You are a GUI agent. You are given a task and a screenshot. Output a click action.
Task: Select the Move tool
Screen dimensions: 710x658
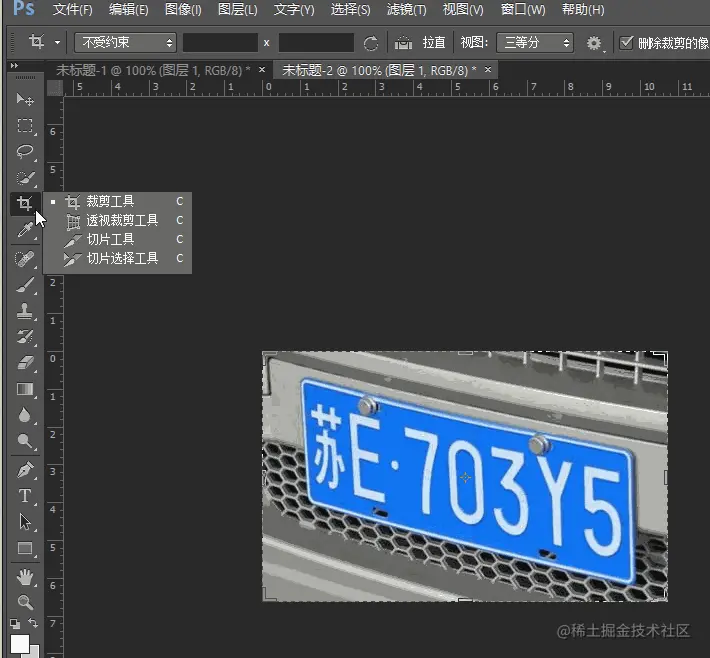click(x=25, y=99)
